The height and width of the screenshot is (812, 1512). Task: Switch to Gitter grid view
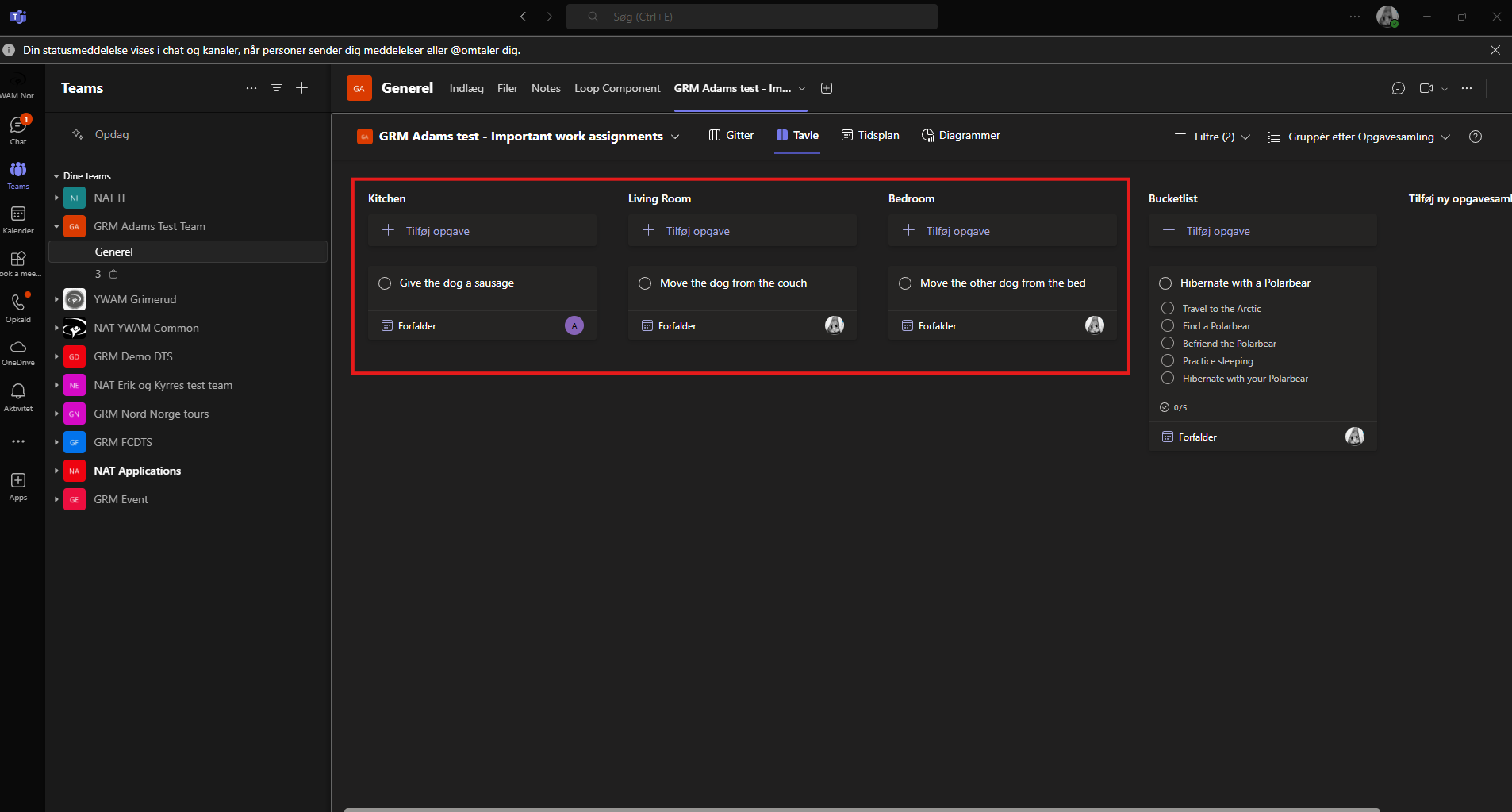click(x=731, y=135)
